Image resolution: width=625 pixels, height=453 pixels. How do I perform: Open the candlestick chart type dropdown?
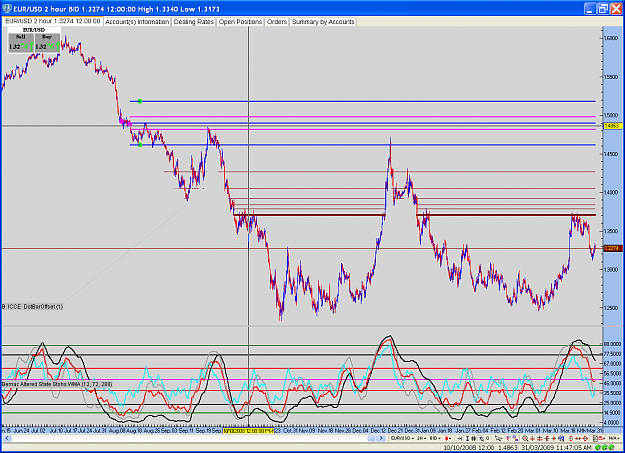(x=448, y=438)
